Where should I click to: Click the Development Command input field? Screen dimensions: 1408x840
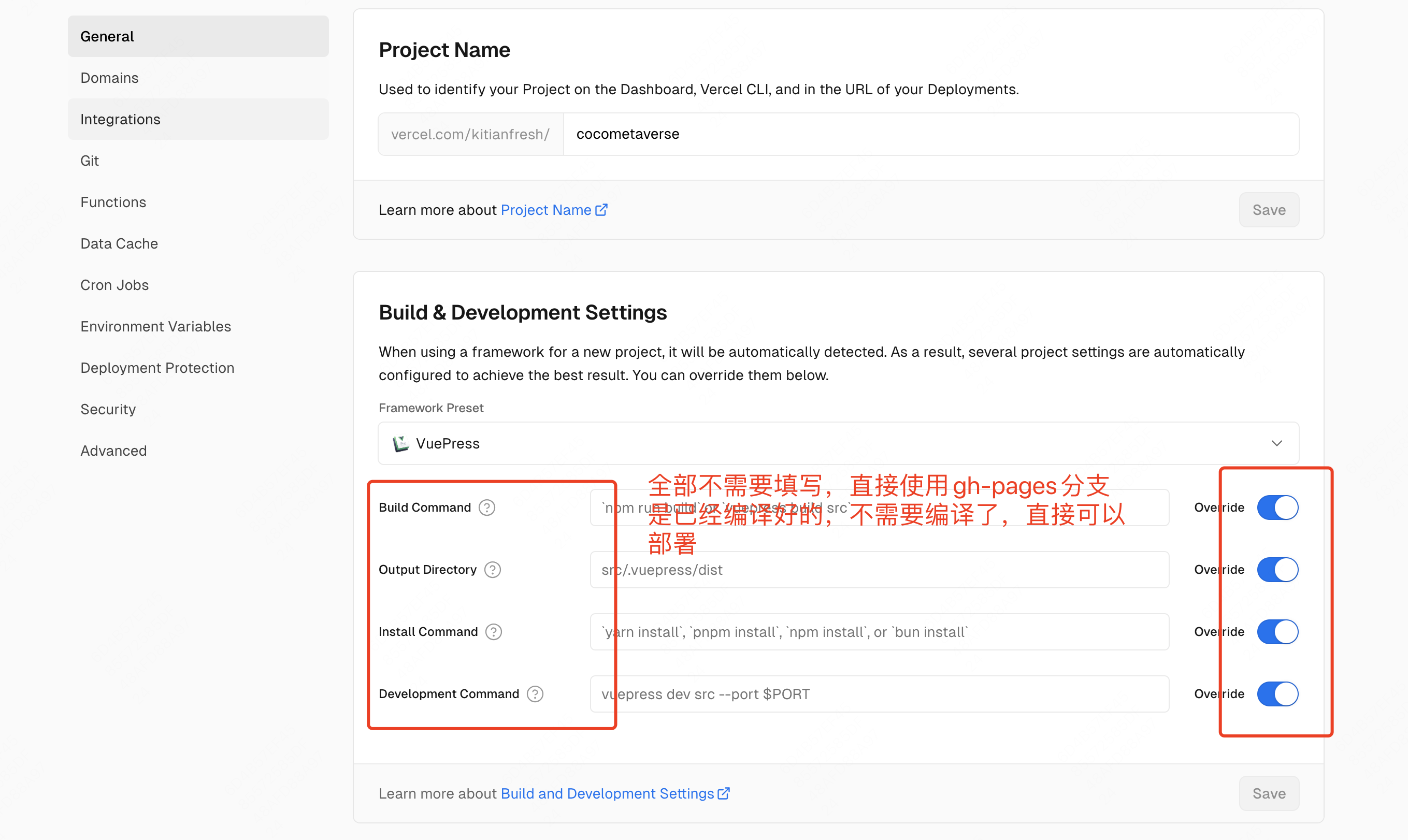879,694
